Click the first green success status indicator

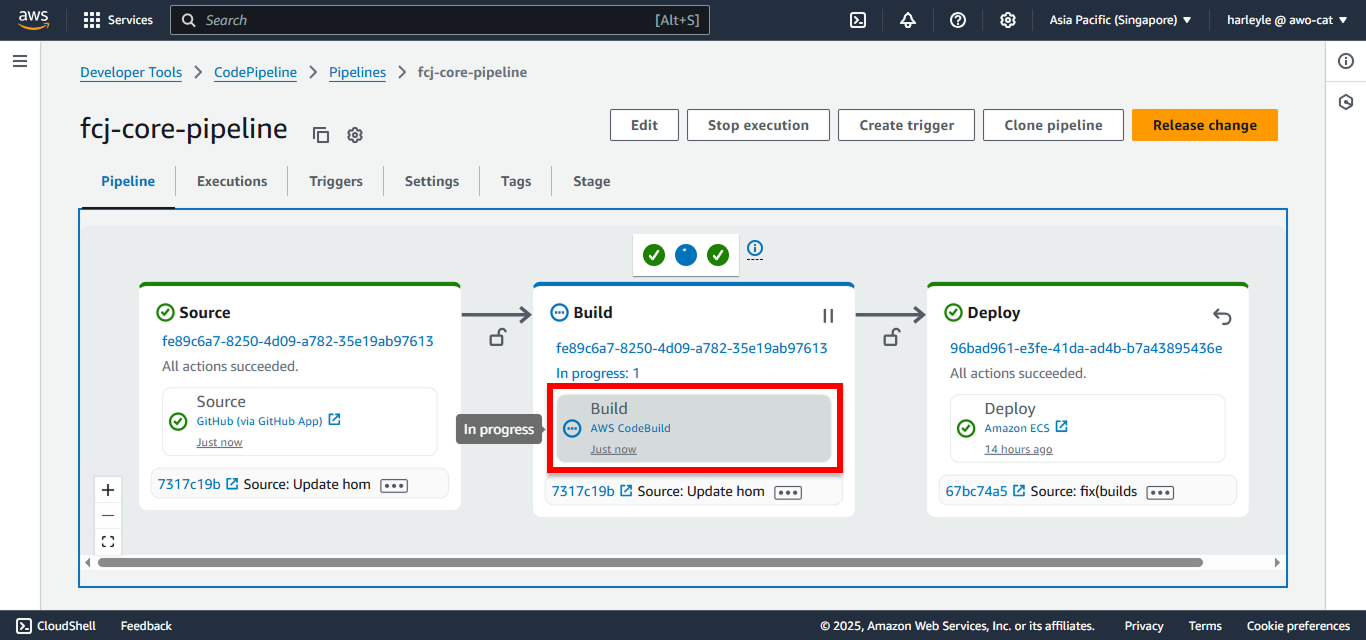[x=654, y=255]
